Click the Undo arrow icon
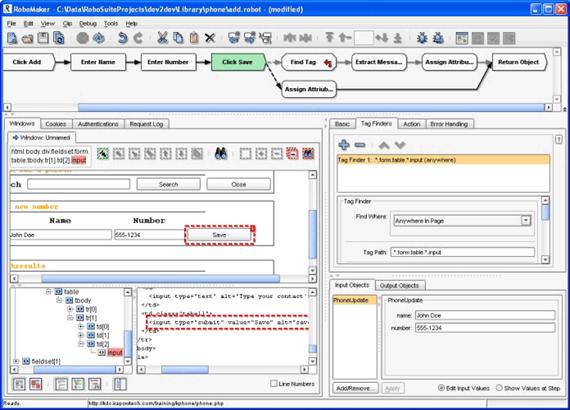570x410 pixels. (123, 38)
